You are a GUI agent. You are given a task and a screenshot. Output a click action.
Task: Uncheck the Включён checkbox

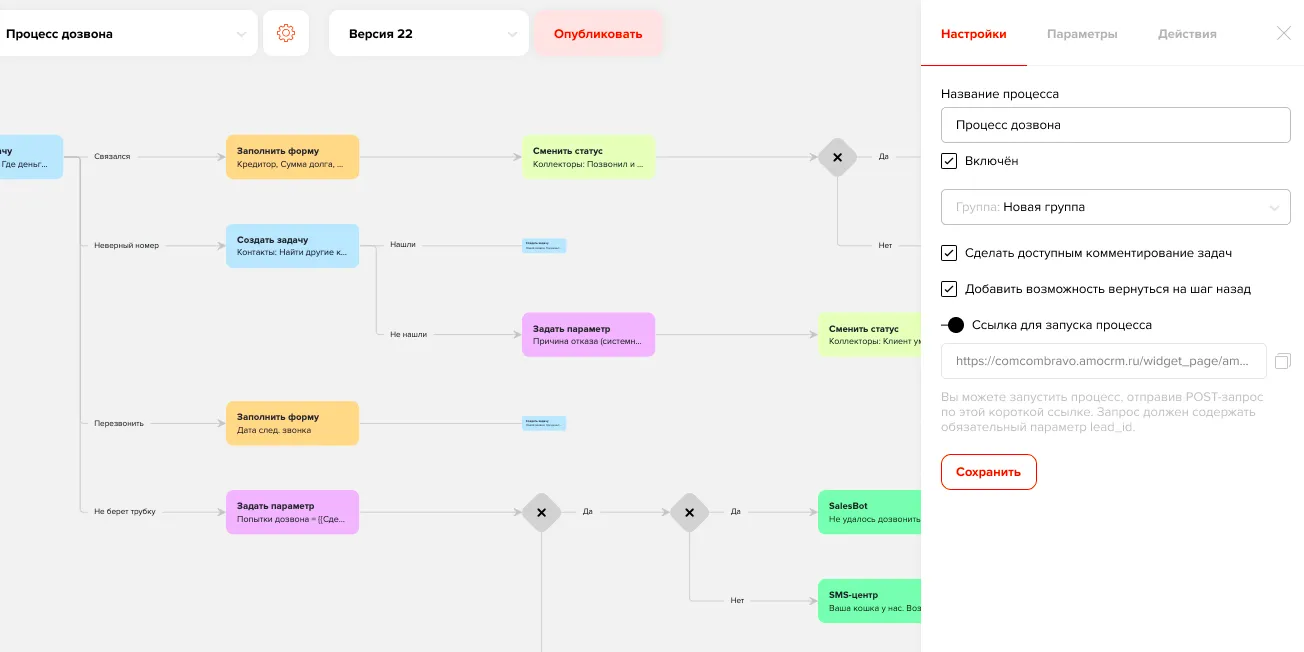click(x=949, y=161)
